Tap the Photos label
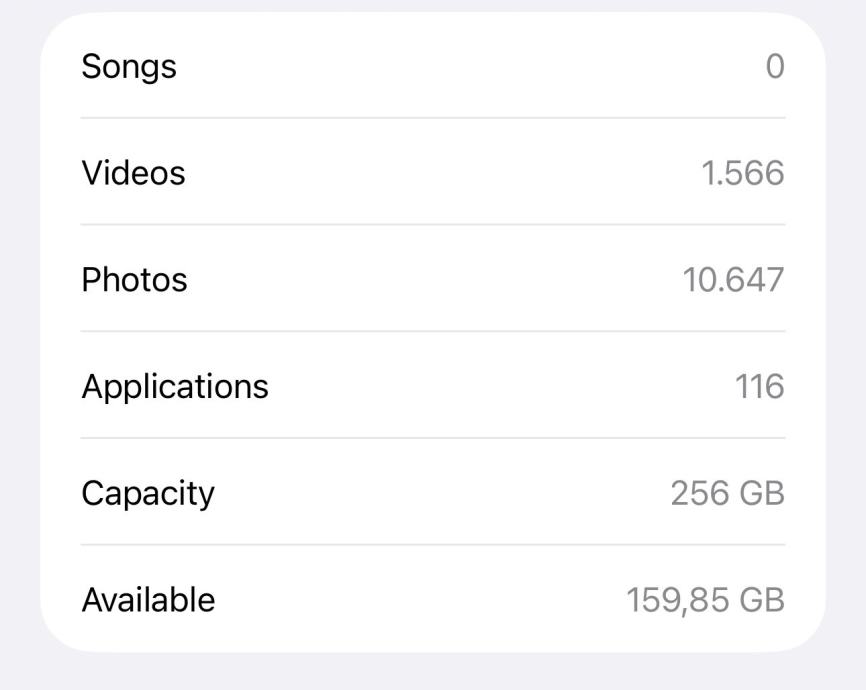Viewport: 866px width, 690px height. 134,280
